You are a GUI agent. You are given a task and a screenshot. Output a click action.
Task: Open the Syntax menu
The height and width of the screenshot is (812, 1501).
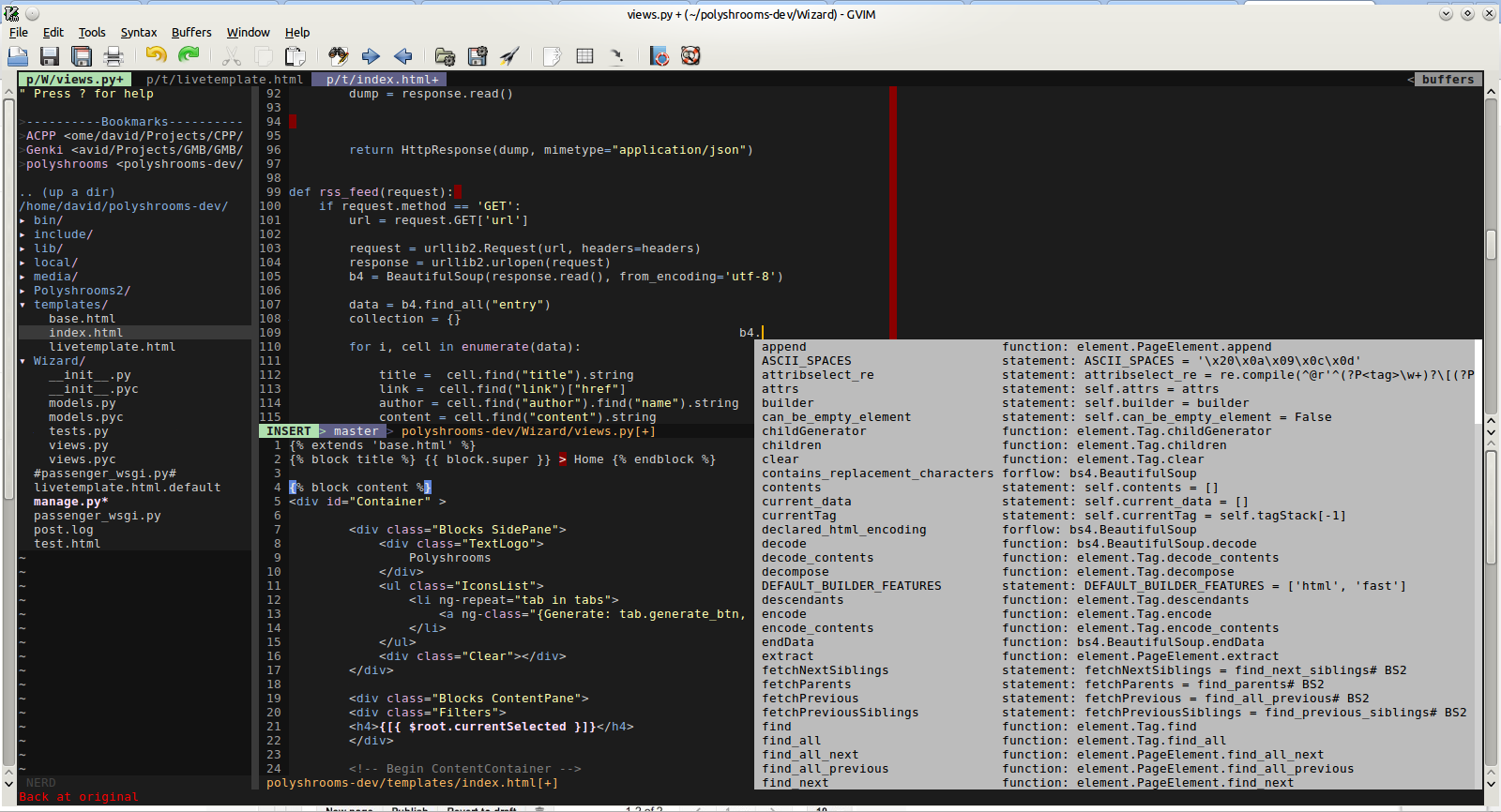(x=139, y=32)
